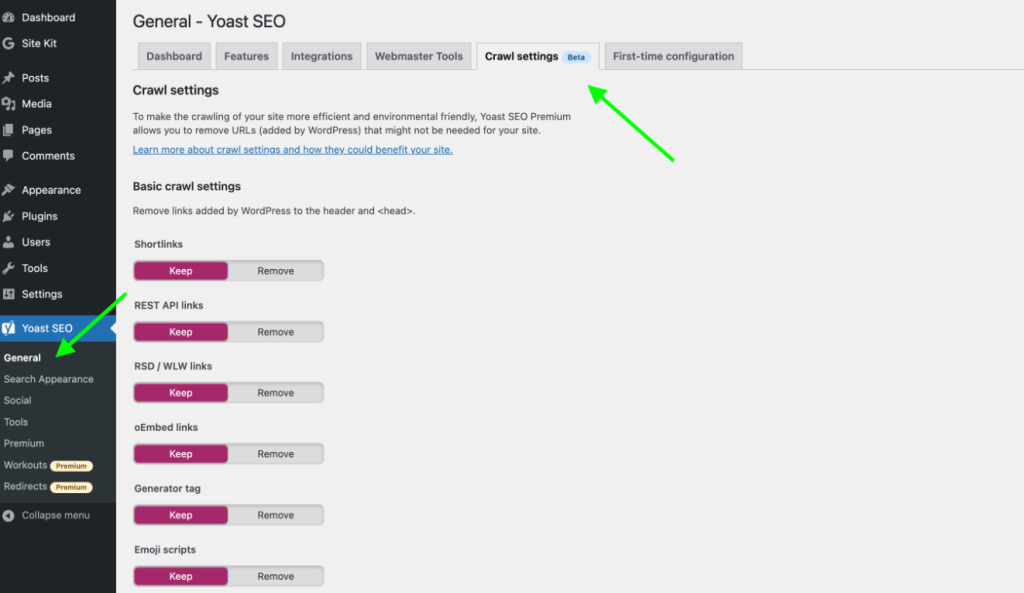Click the Site Kit Google icon
This screenshot has width=1024, height=593.
8,43
